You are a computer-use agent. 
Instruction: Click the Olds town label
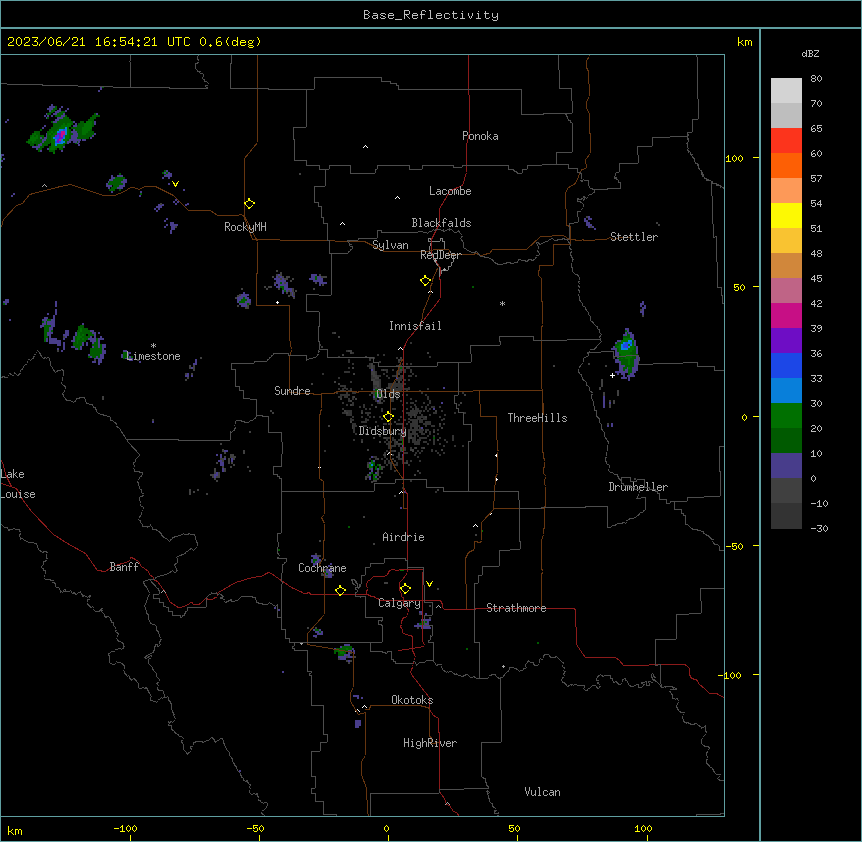(x=388, y=394)
